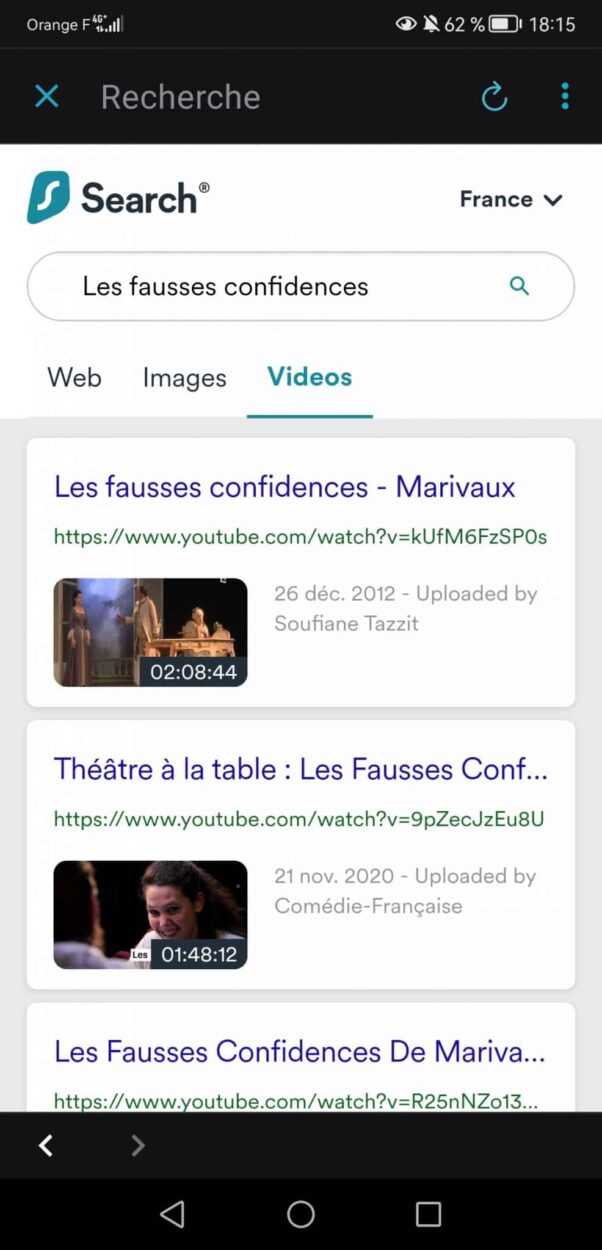Expand the France region dropdown
This screenshot has height=1250, width=602.
click(511, 199)
